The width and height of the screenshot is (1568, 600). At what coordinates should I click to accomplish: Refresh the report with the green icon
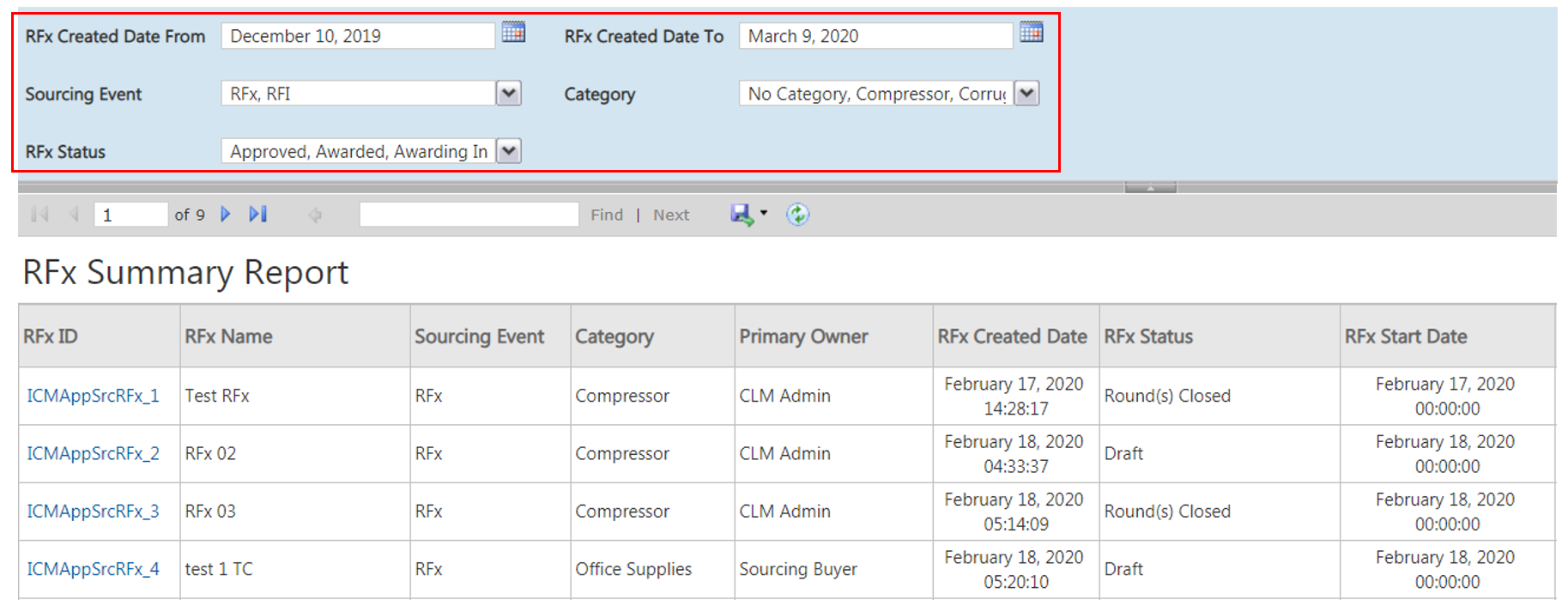[x=797, y=215]
